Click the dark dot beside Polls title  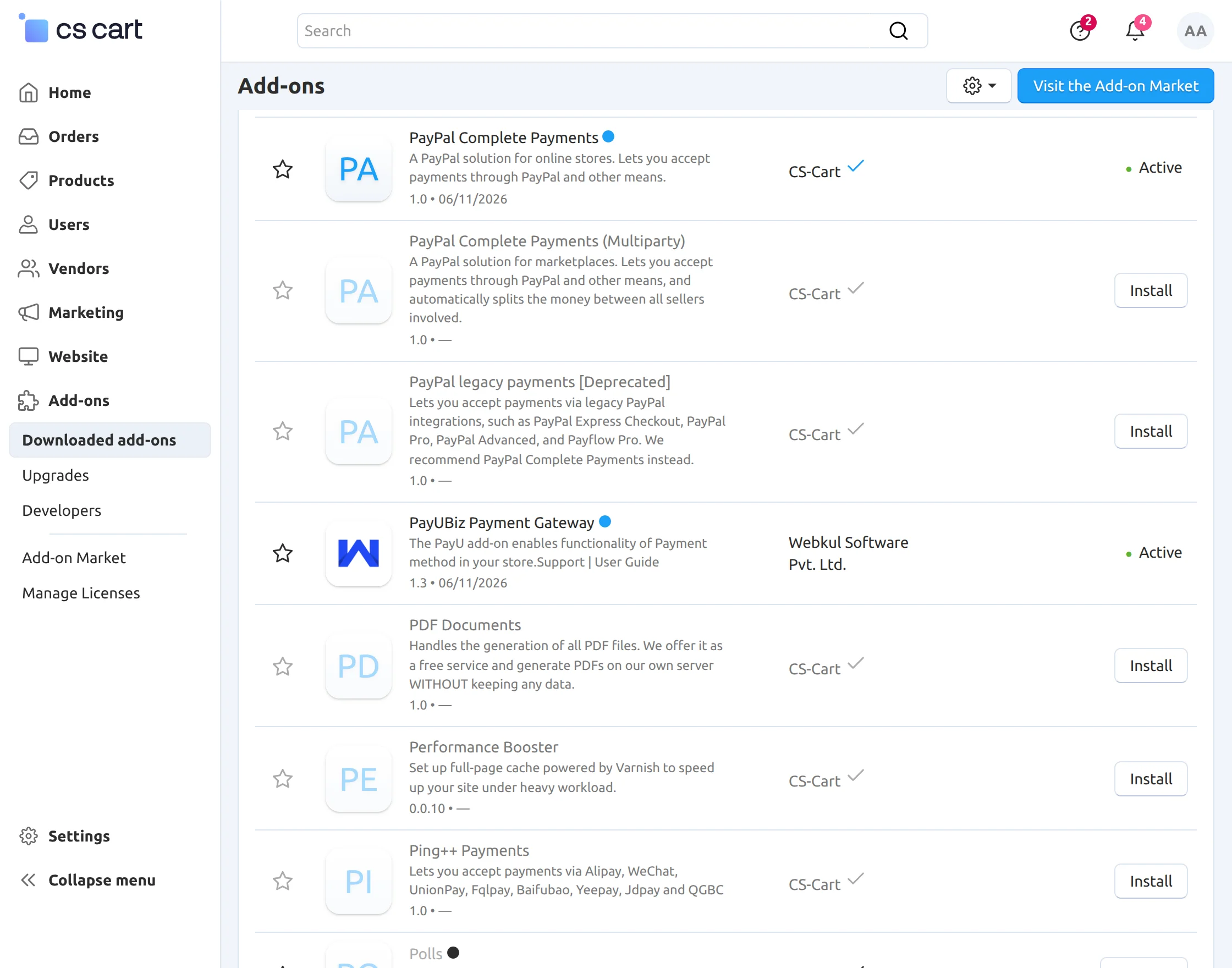(x=453, y=953)
